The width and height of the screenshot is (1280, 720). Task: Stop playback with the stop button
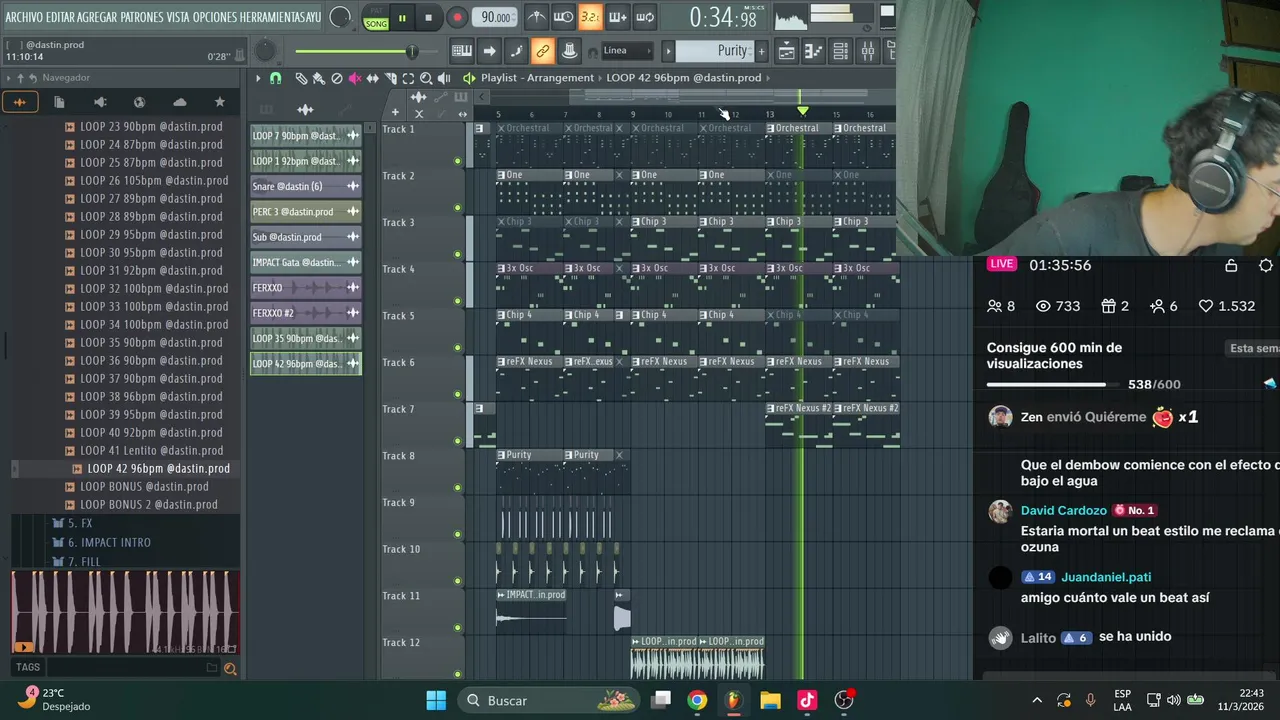(x=428, y=17)
